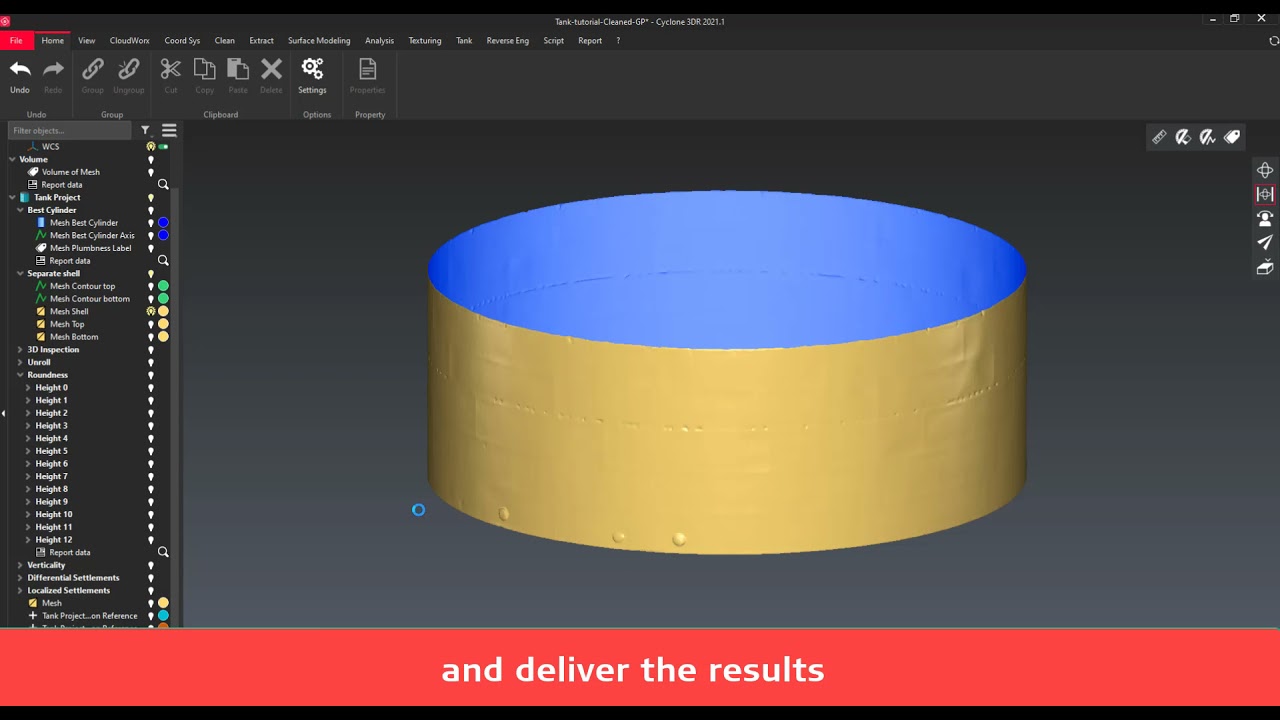The height and width of the screenshot is (720, 1280).
Task: Open the Report tab
Action: pyautogui.click(x=590, y=41)
